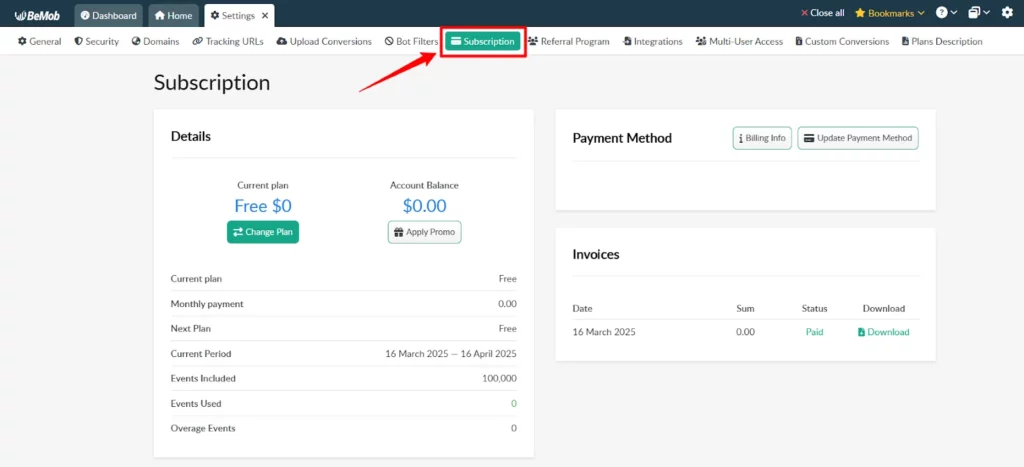The image size is (1024, 467).
Task: Click Update Payment Method button
Action: [x=858, y=138]
